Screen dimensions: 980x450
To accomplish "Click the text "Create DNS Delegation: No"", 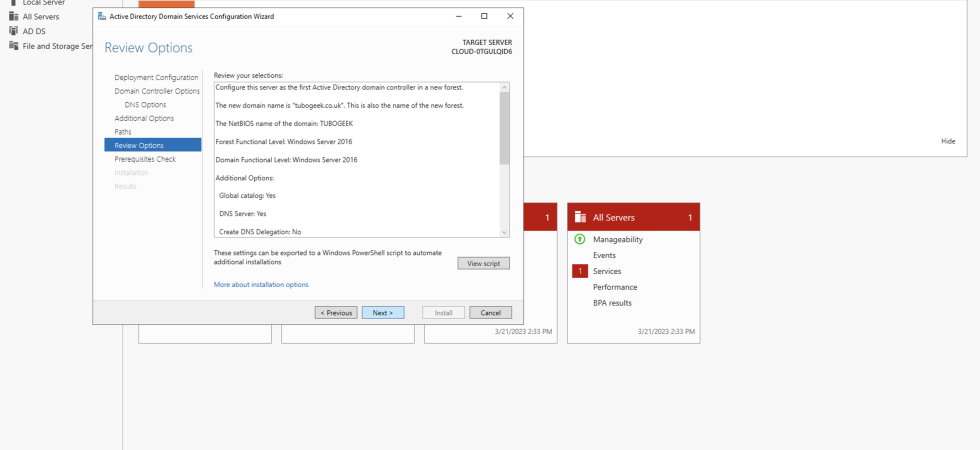I will point(260,232).
